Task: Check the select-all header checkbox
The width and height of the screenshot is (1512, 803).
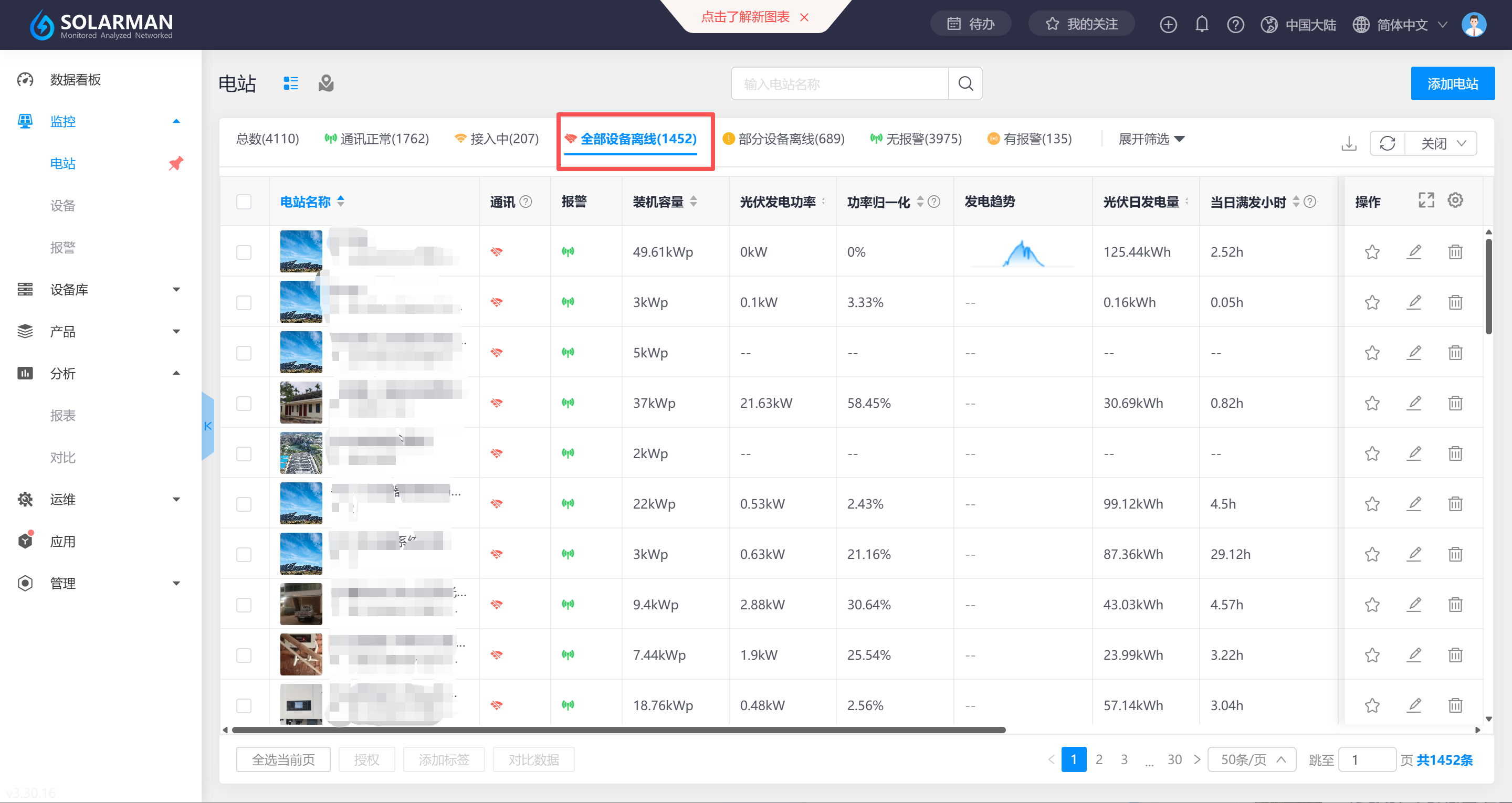Action: point(244,202)
